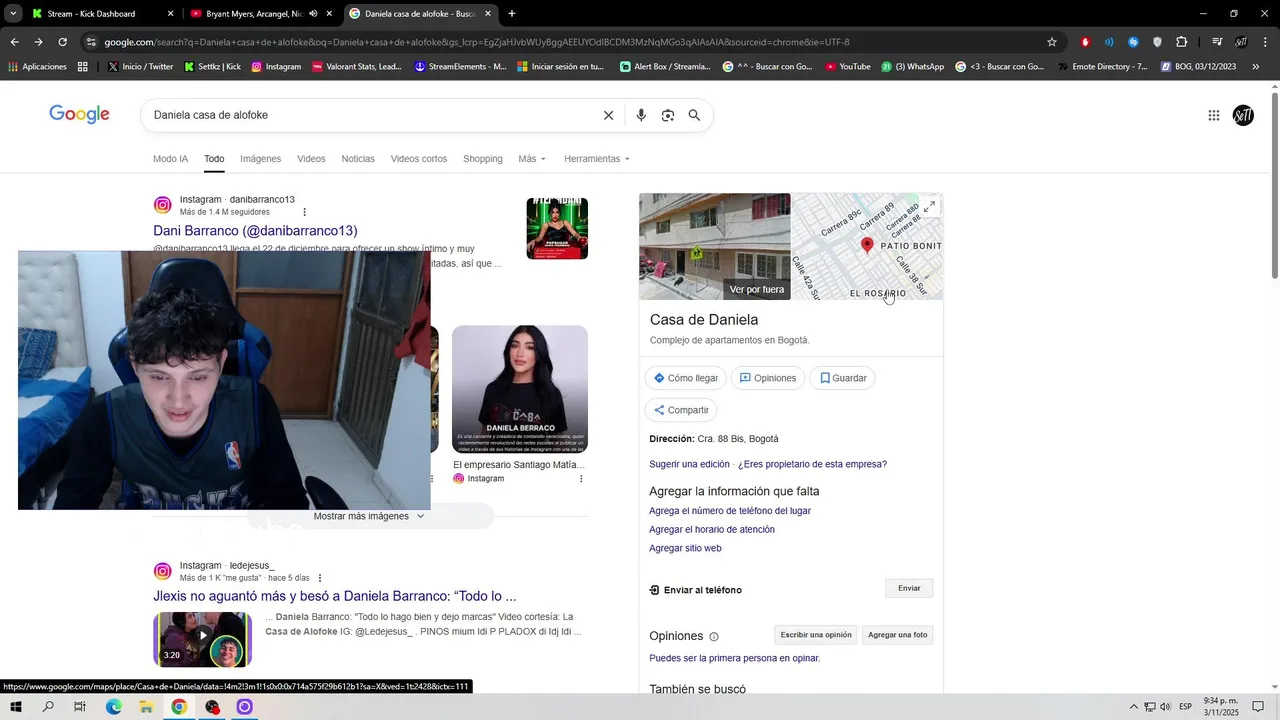This screenshot has width=1280, height=720.
Task: Click Agregar una foto
Action: click(897, 635)
